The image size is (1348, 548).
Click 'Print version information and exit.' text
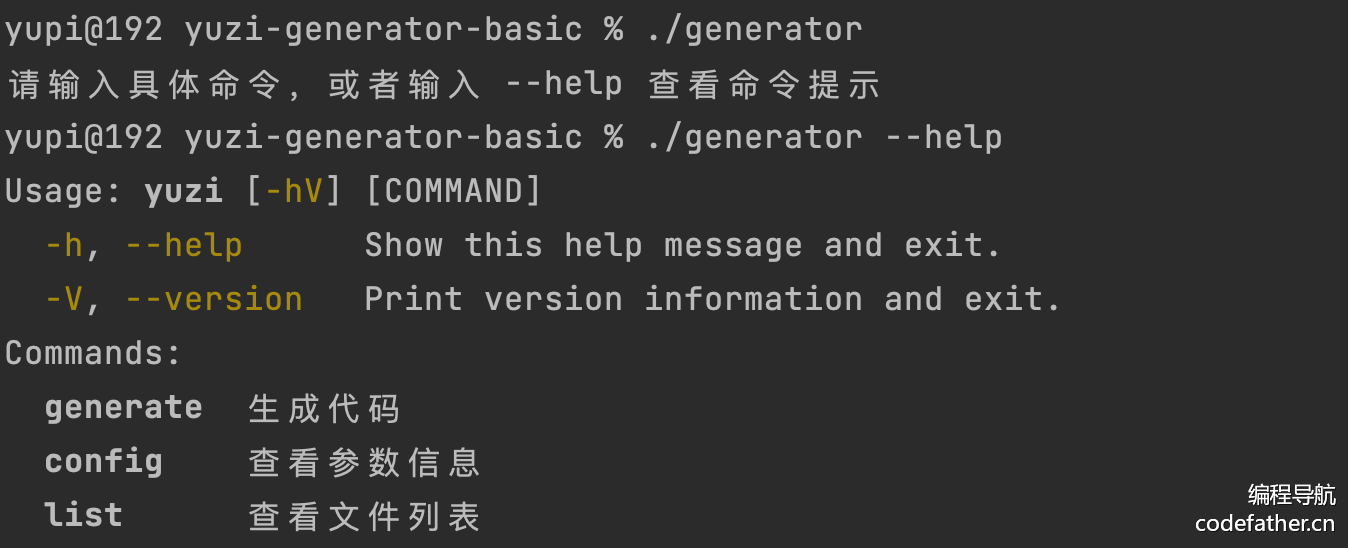[712, 299]
